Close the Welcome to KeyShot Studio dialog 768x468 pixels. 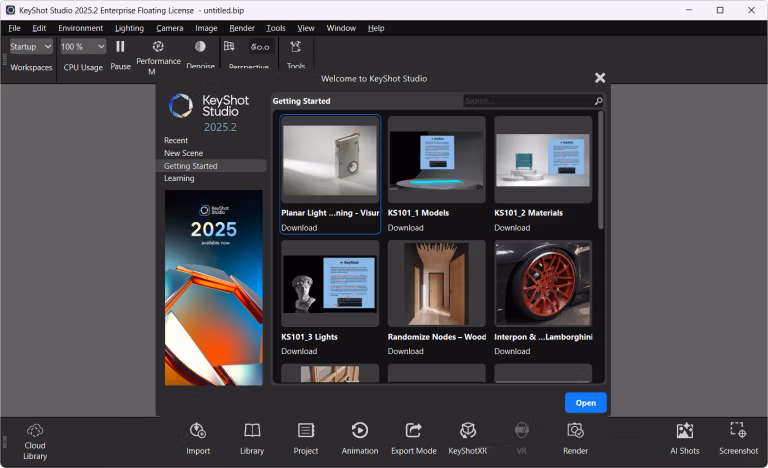pyautogui.click(x=600, y=78)
